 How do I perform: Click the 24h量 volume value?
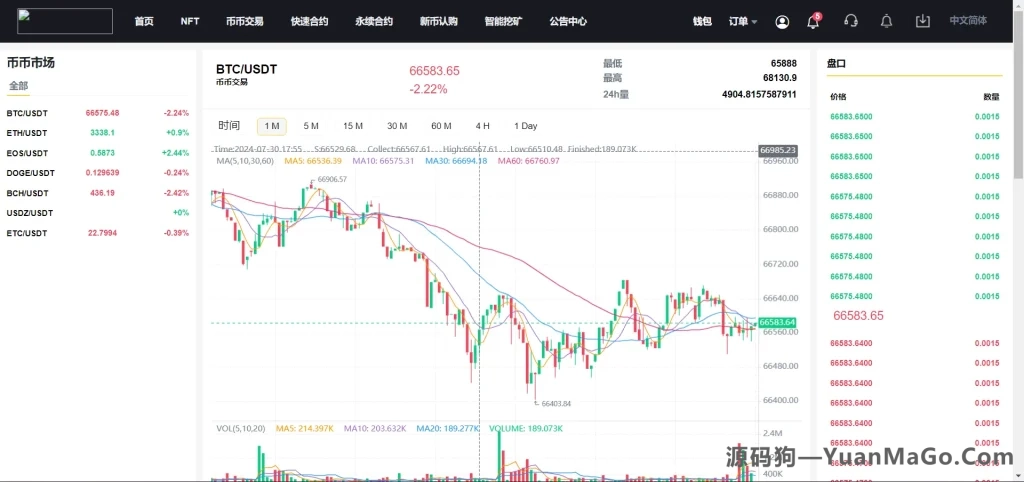point(759,94)
